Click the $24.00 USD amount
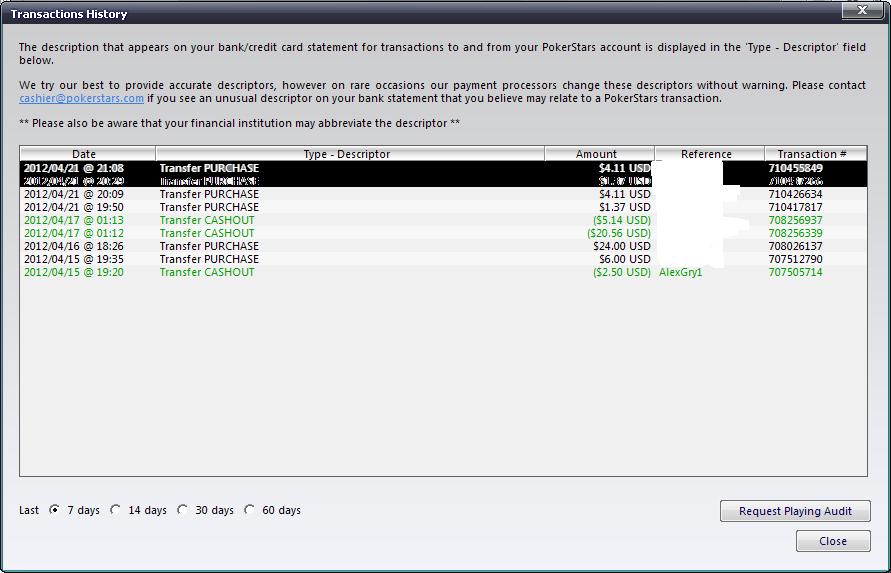The height and width of the screenshot is (573, 891). 622,246
